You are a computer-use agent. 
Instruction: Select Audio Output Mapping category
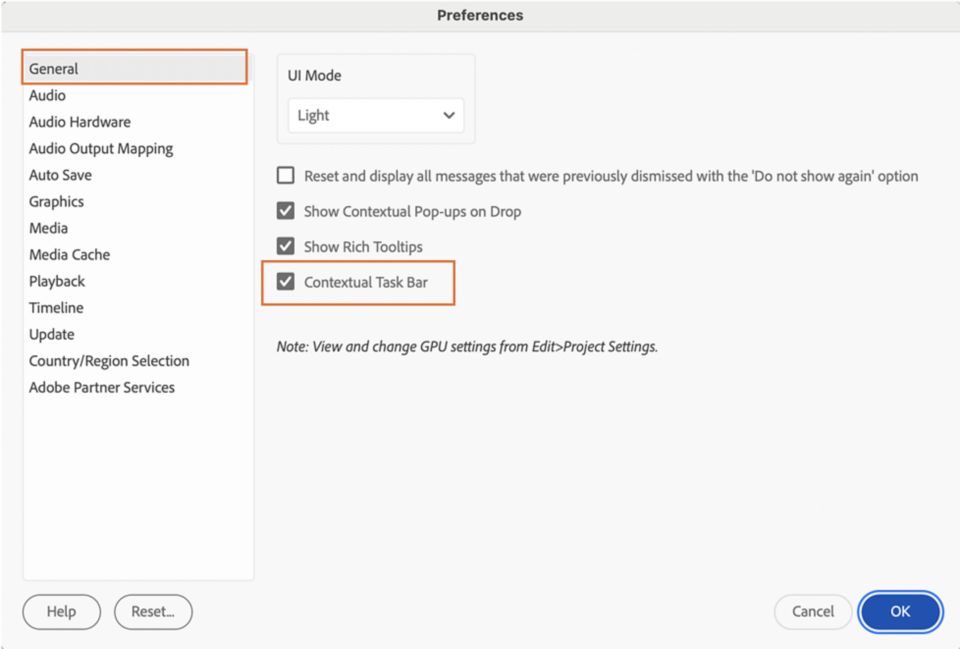(x=101, y=149)
